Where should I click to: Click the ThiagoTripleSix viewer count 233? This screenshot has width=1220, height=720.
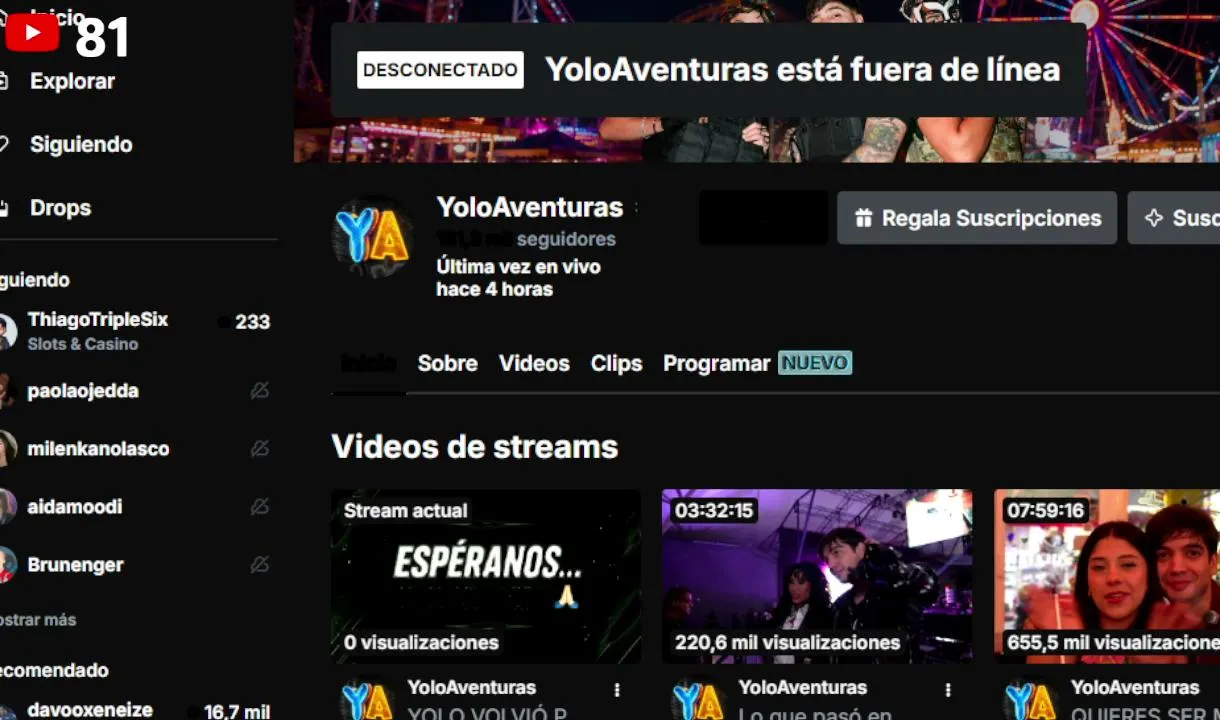[x=252, y=322]
